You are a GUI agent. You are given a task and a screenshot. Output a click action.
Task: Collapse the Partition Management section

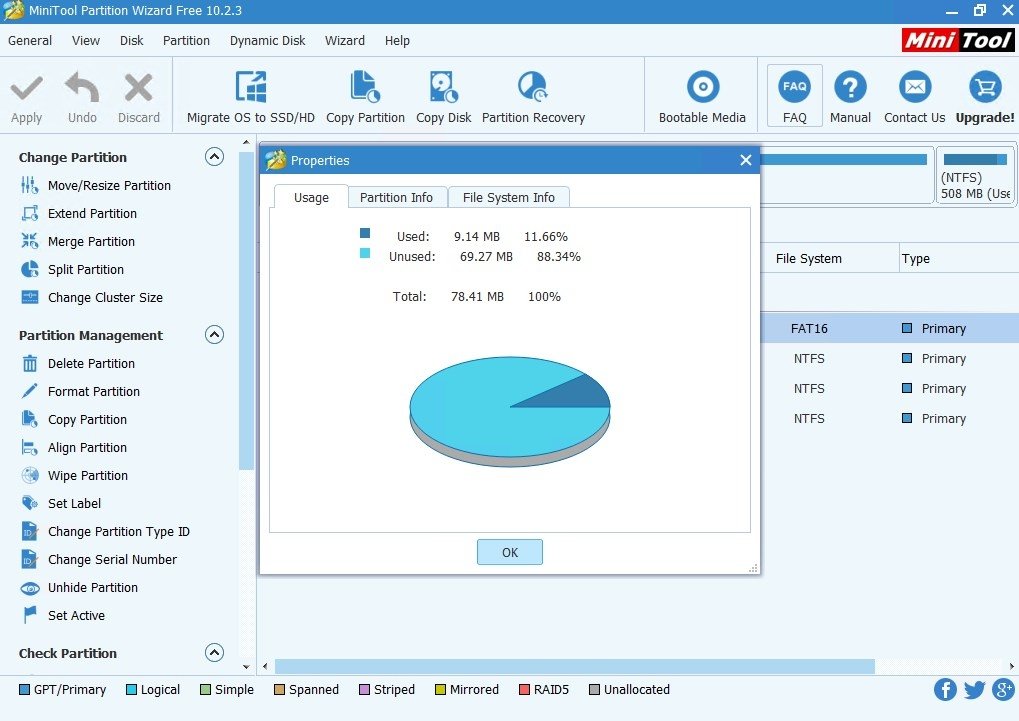click(x=214, y=335)
